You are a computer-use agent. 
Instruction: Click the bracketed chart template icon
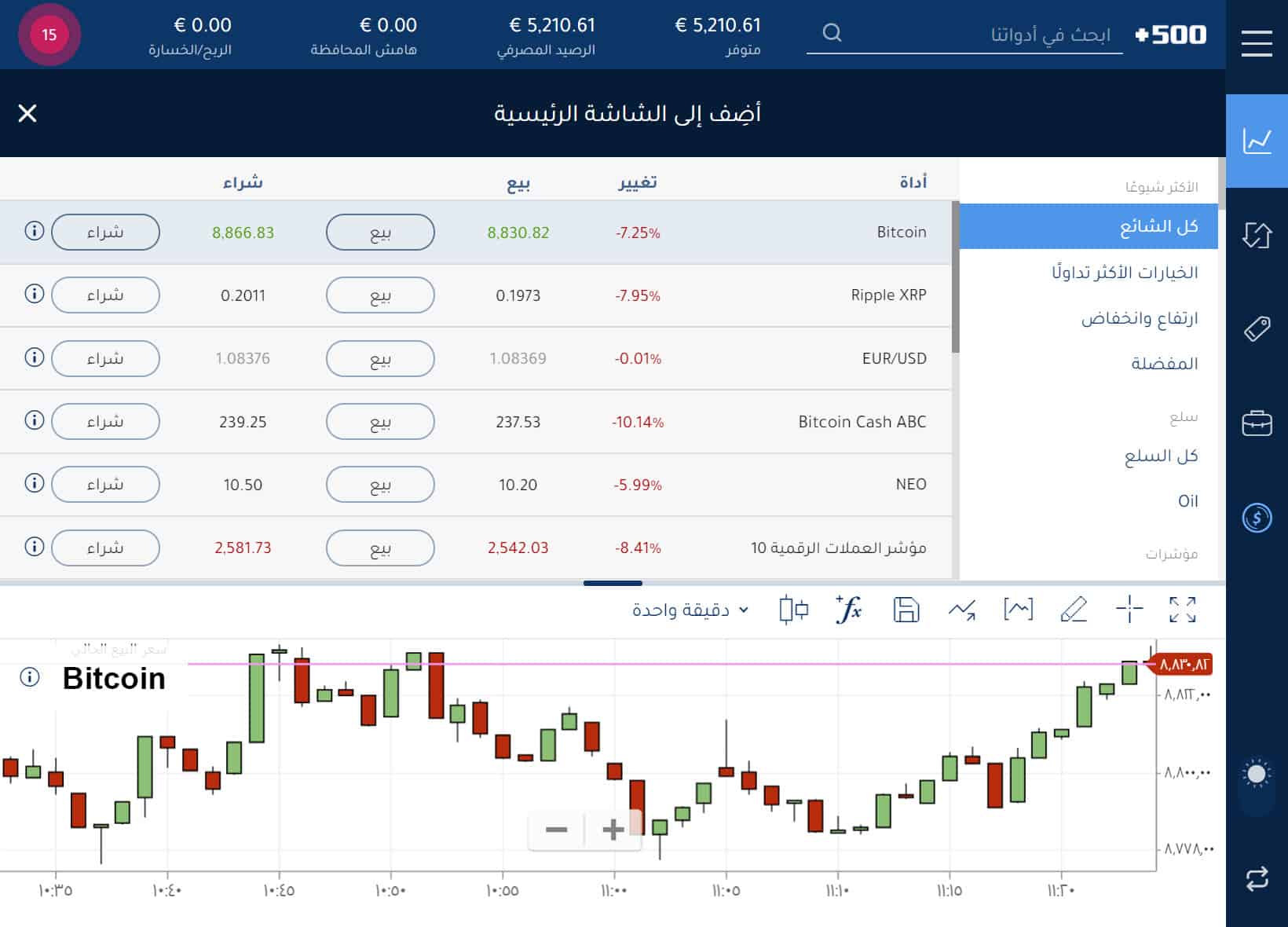click(x=1018, y=610)
